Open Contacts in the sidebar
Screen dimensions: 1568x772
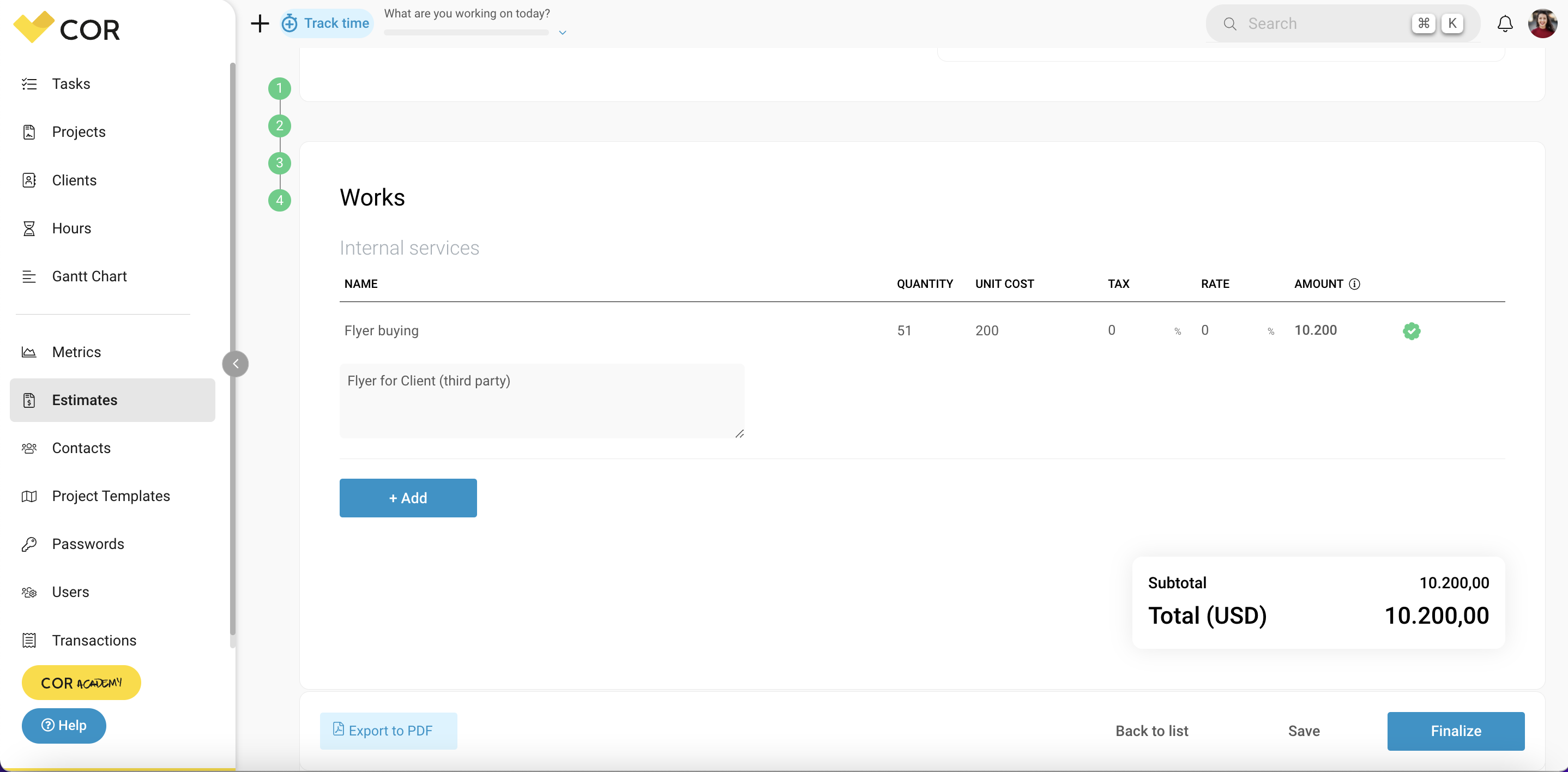tap(113, 448)
